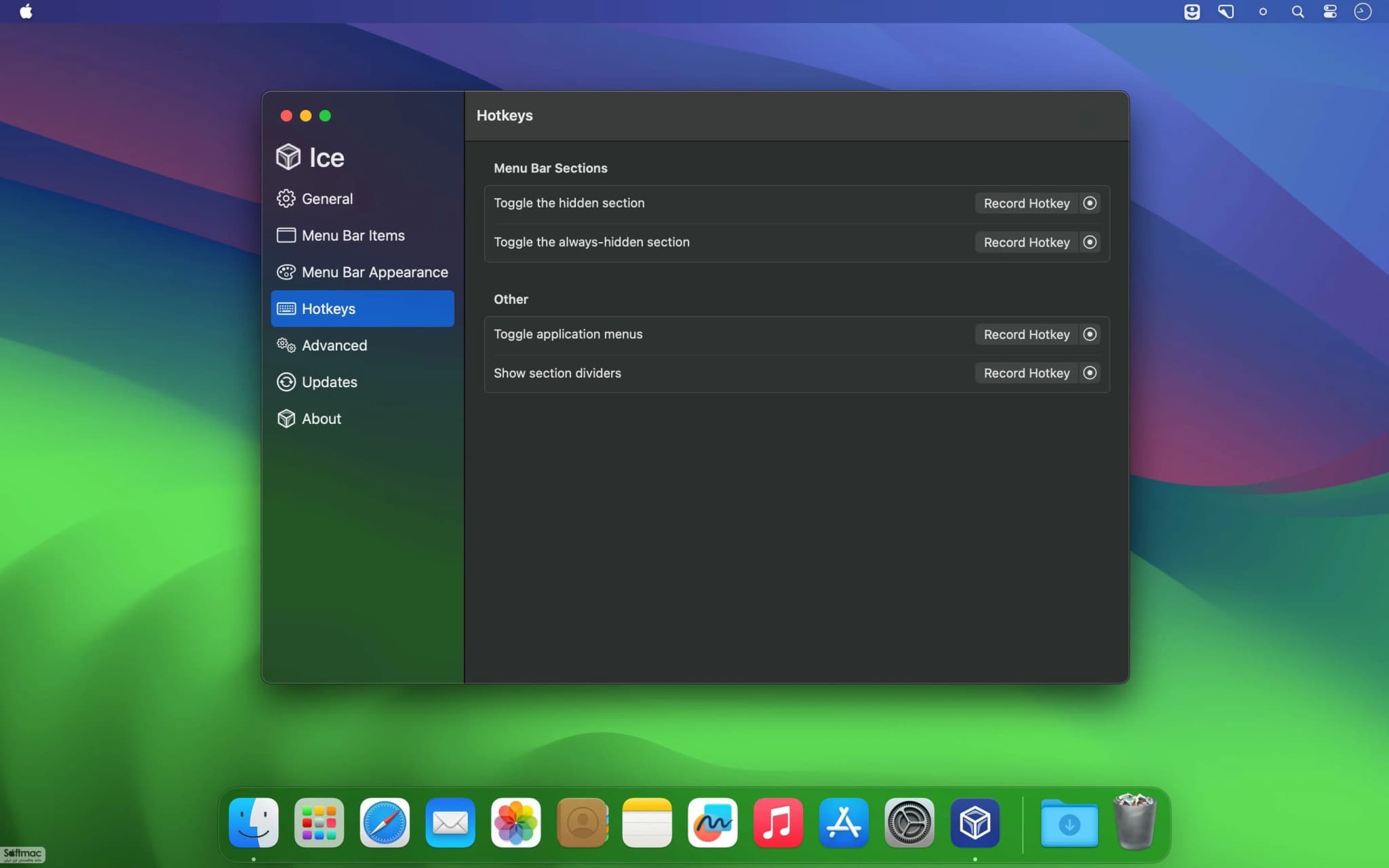
Task: Record Hotkey for toggling hidden section
Action: pyautogui.click(x=1026, y=203)
